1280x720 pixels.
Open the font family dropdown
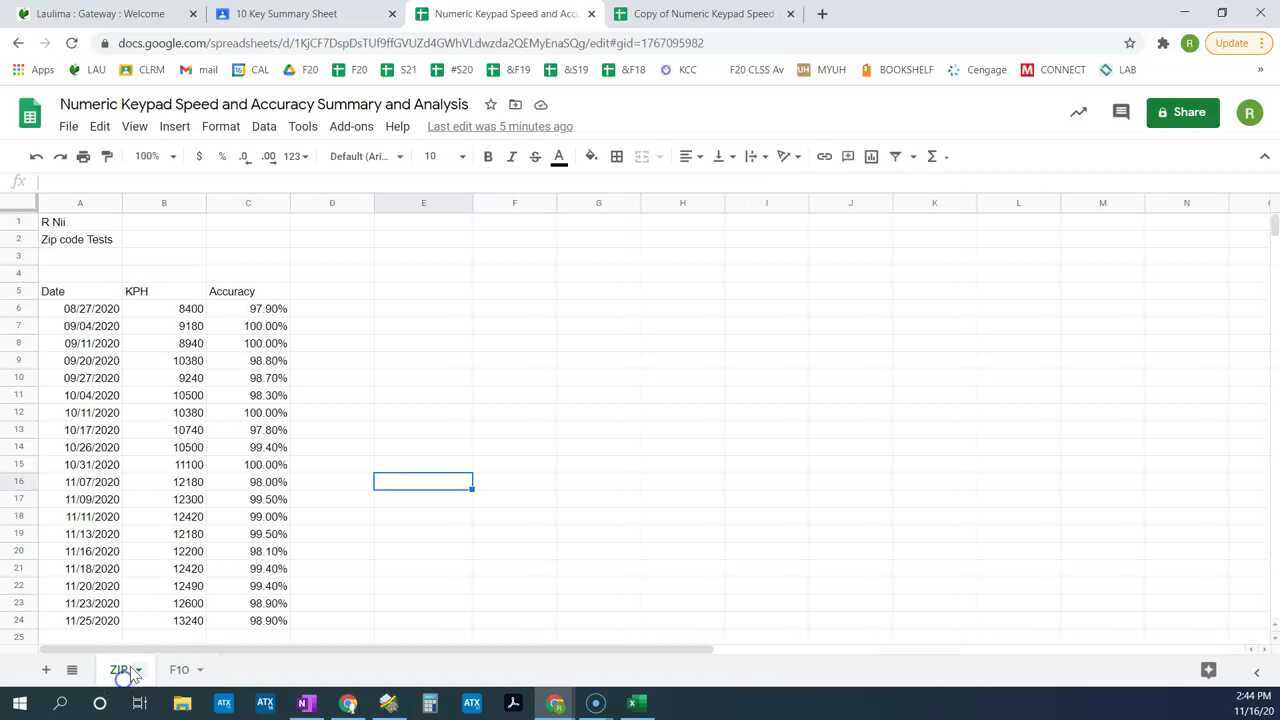[x=366, y=157]
